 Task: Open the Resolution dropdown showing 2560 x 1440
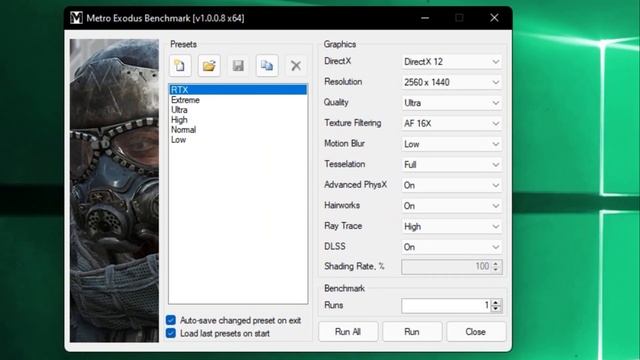tap(452, 82)
